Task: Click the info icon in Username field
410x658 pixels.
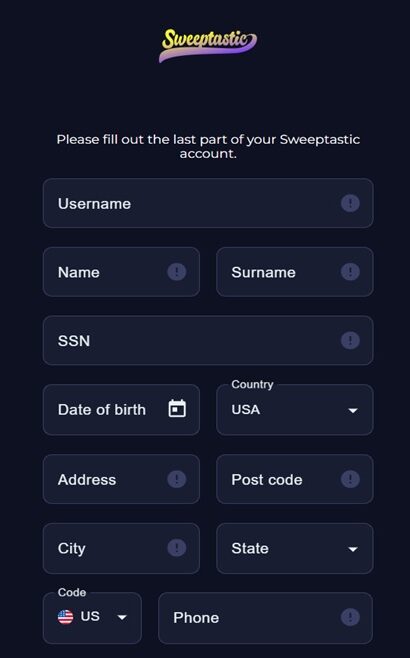Action: tap(350, 204)
